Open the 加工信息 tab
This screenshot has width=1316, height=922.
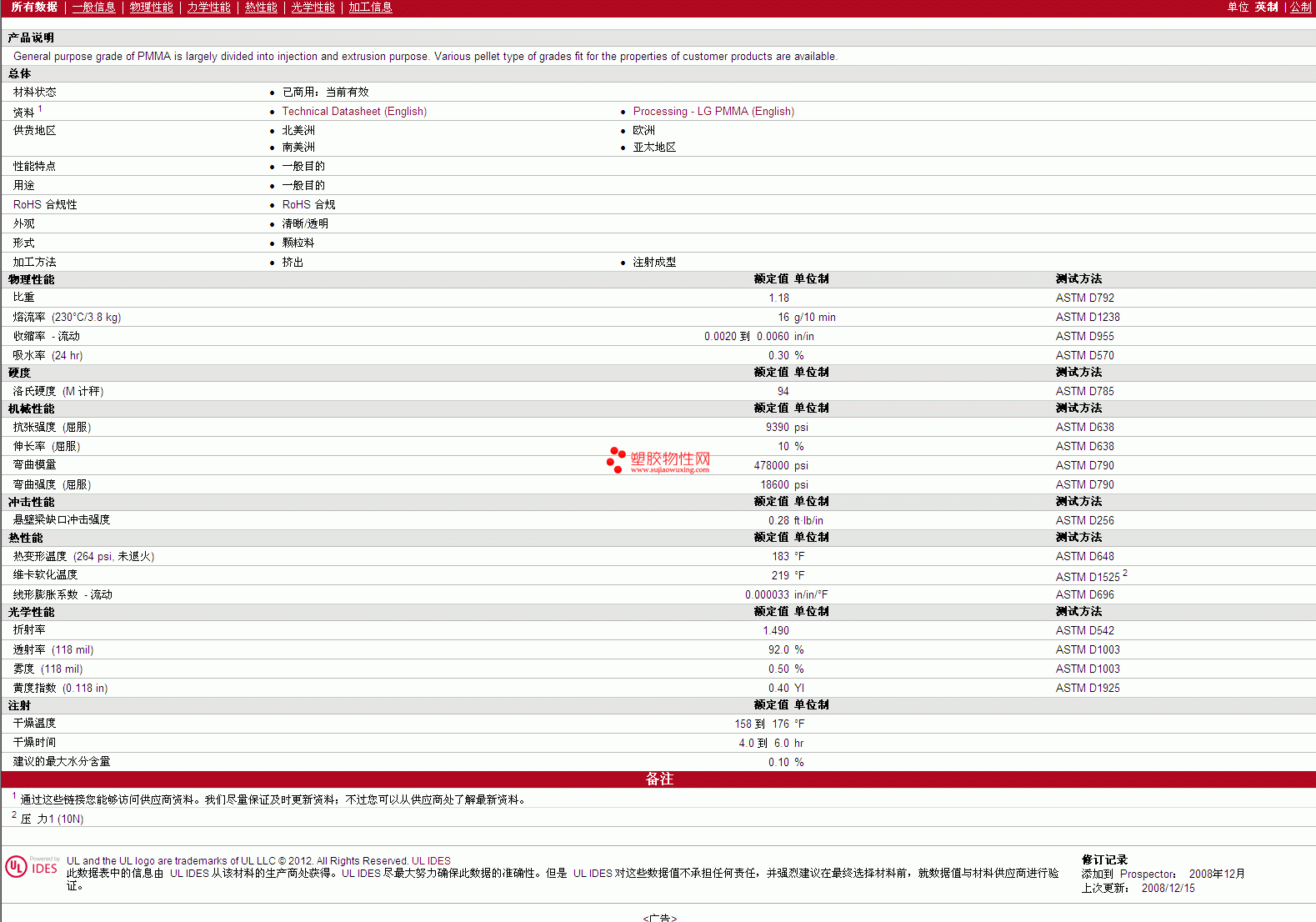[370, 8]
